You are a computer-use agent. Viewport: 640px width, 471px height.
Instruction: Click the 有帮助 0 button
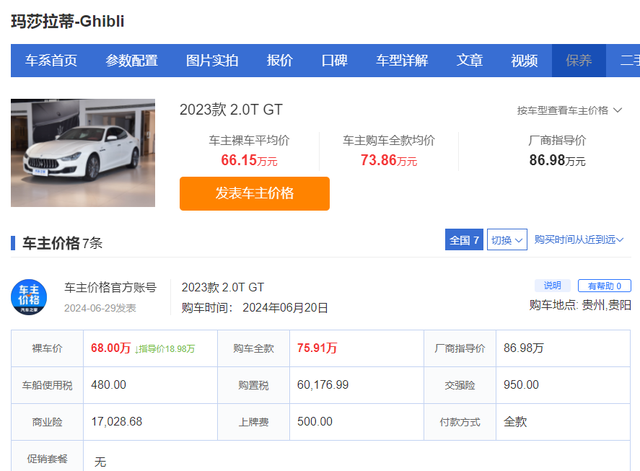(x=604, y=286)
